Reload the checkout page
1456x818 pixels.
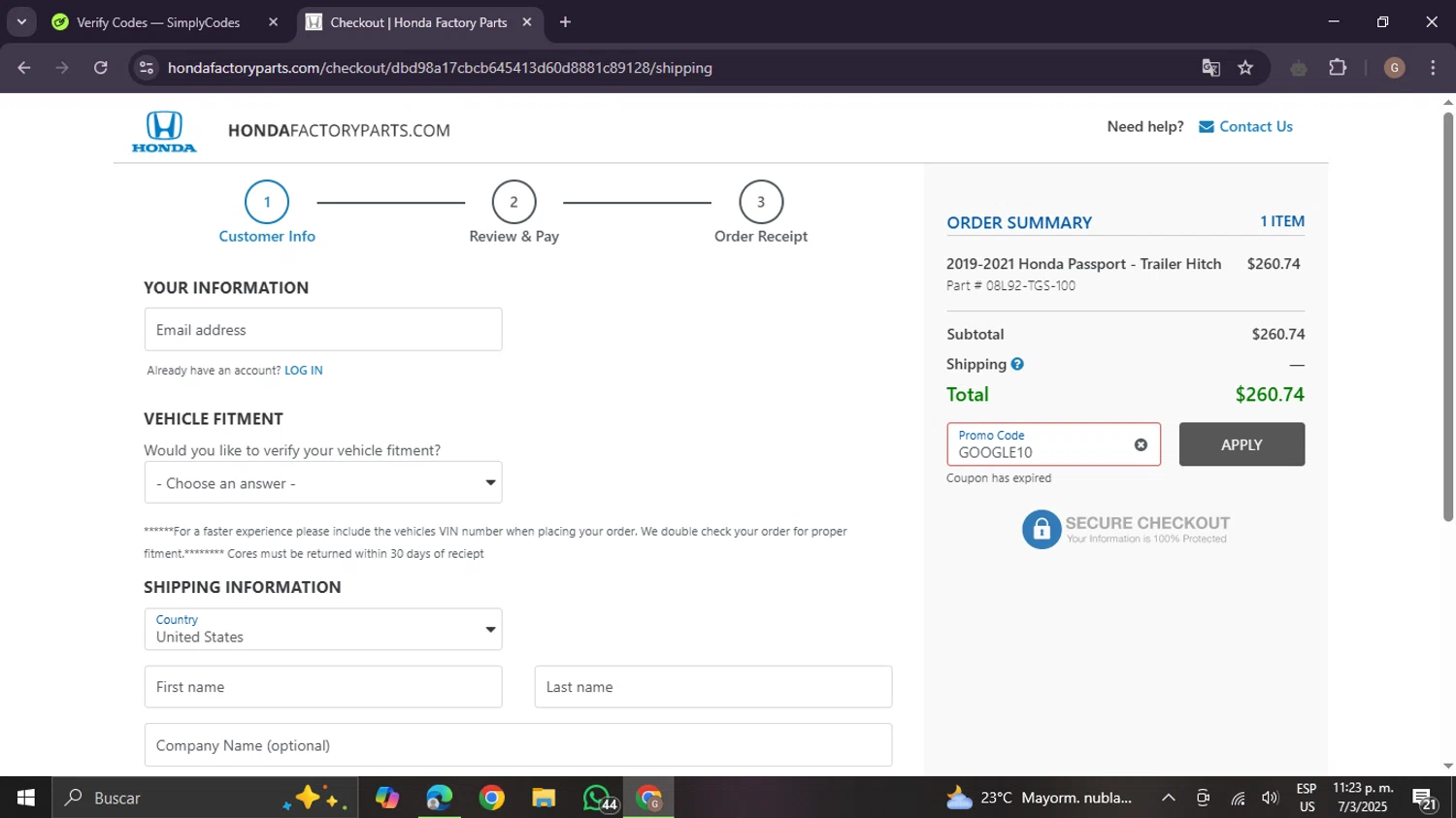tap(101, 68)
